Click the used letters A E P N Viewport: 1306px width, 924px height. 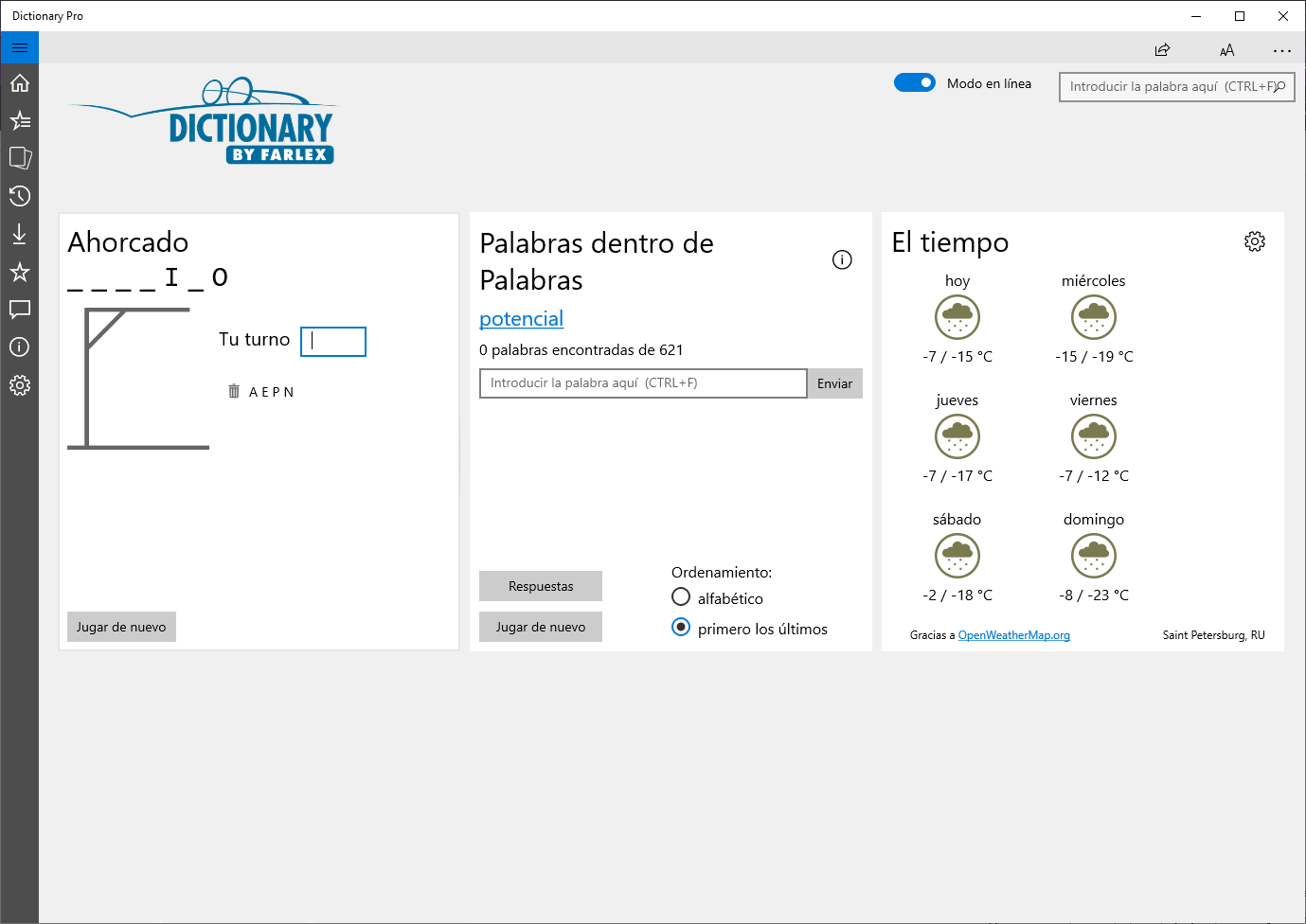coord(271,392)
